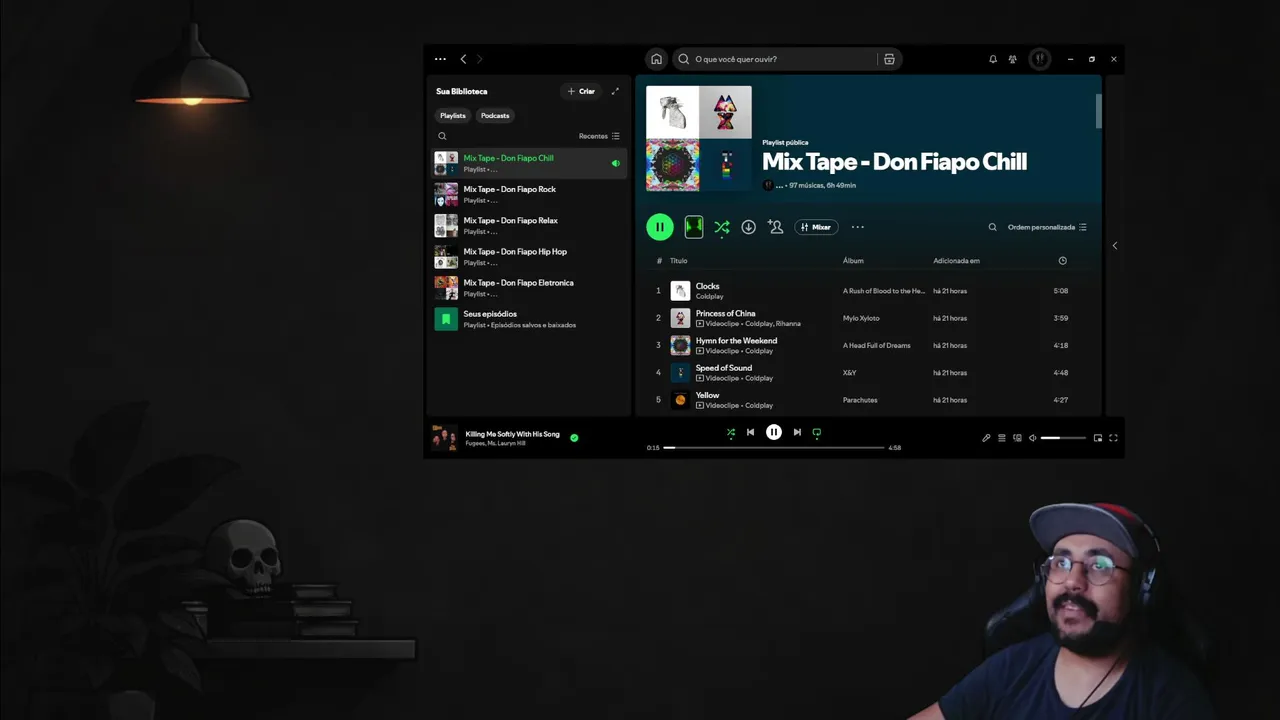Viewport: 1280px width, 720px height.
Task: Open 'Mix Tape - Don Fiapo Hip Hop' playlist
Action: tap(529, 256)
